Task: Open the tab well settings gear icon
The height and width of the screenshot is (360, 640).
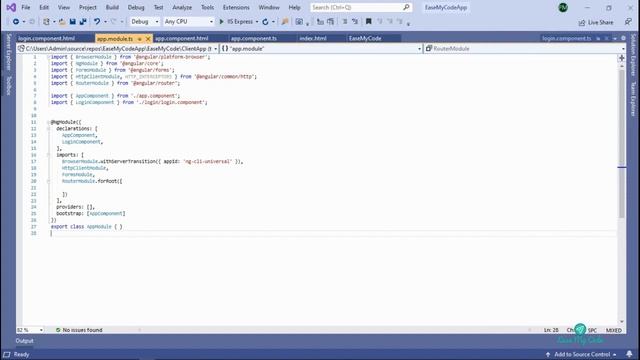Action: coord(623,38)
